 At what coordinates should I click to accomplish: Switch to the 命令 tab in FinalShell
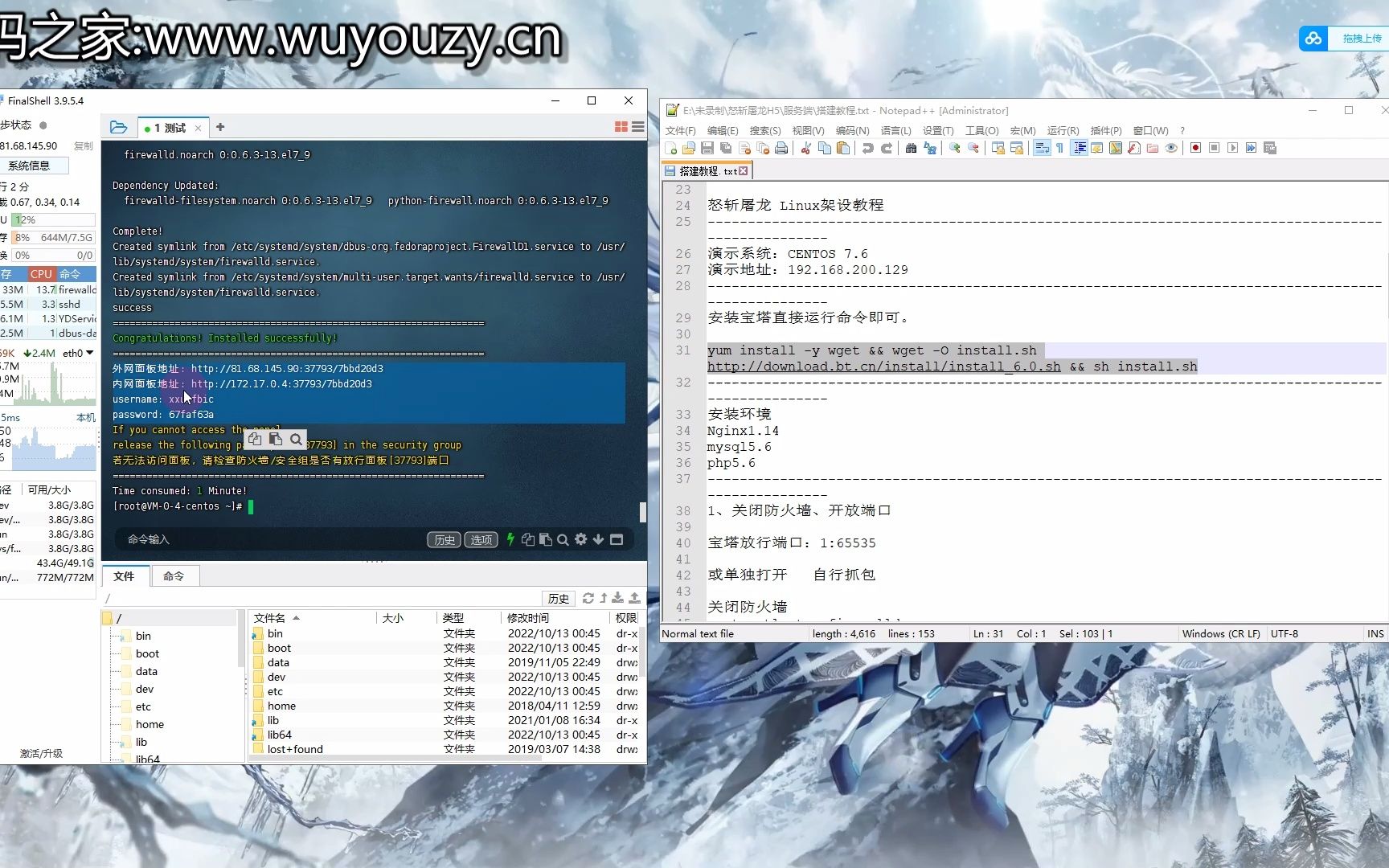tap(174, 576)
